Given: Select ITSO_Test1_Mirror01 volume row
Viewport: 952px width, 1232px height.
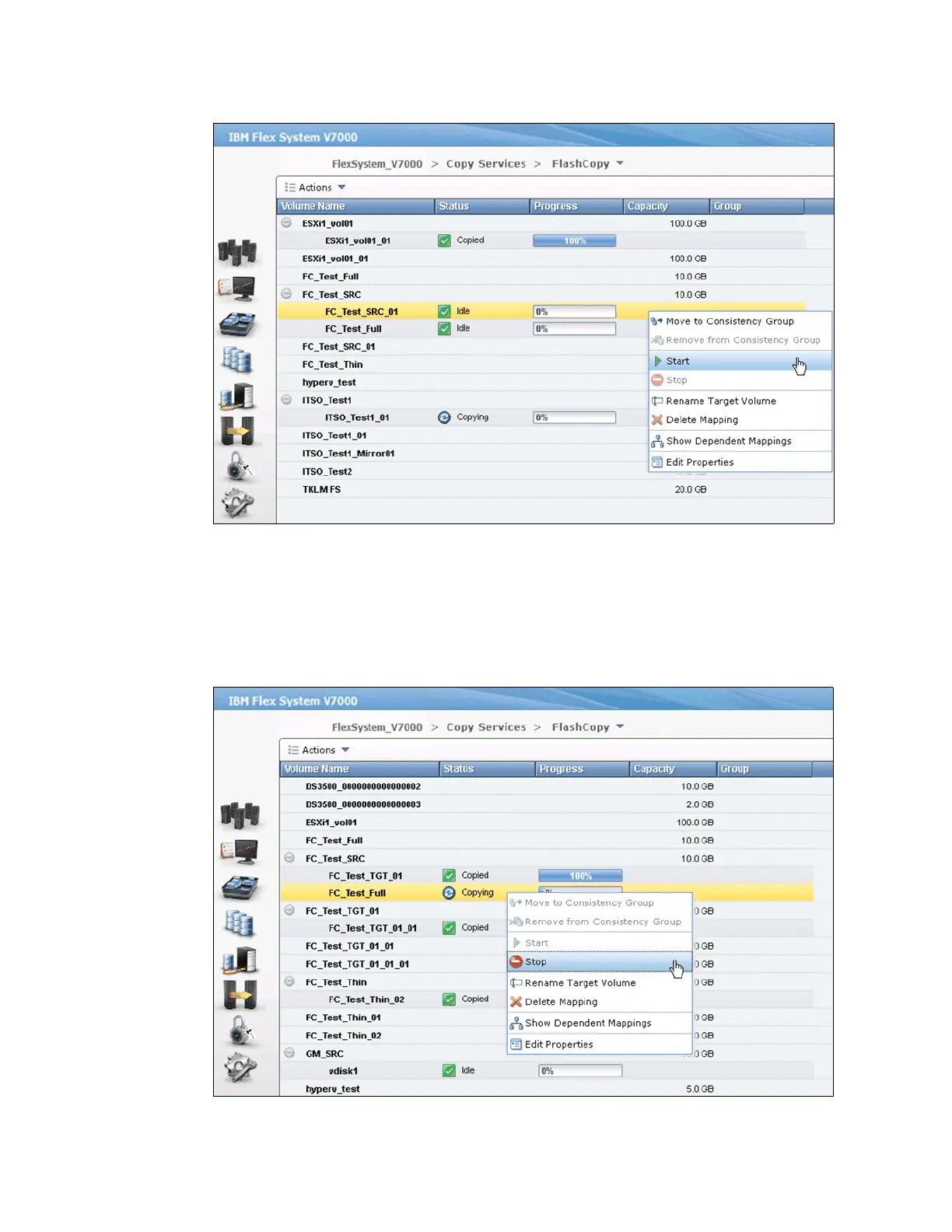Looking at the screenshot, I should coord(541,453).
